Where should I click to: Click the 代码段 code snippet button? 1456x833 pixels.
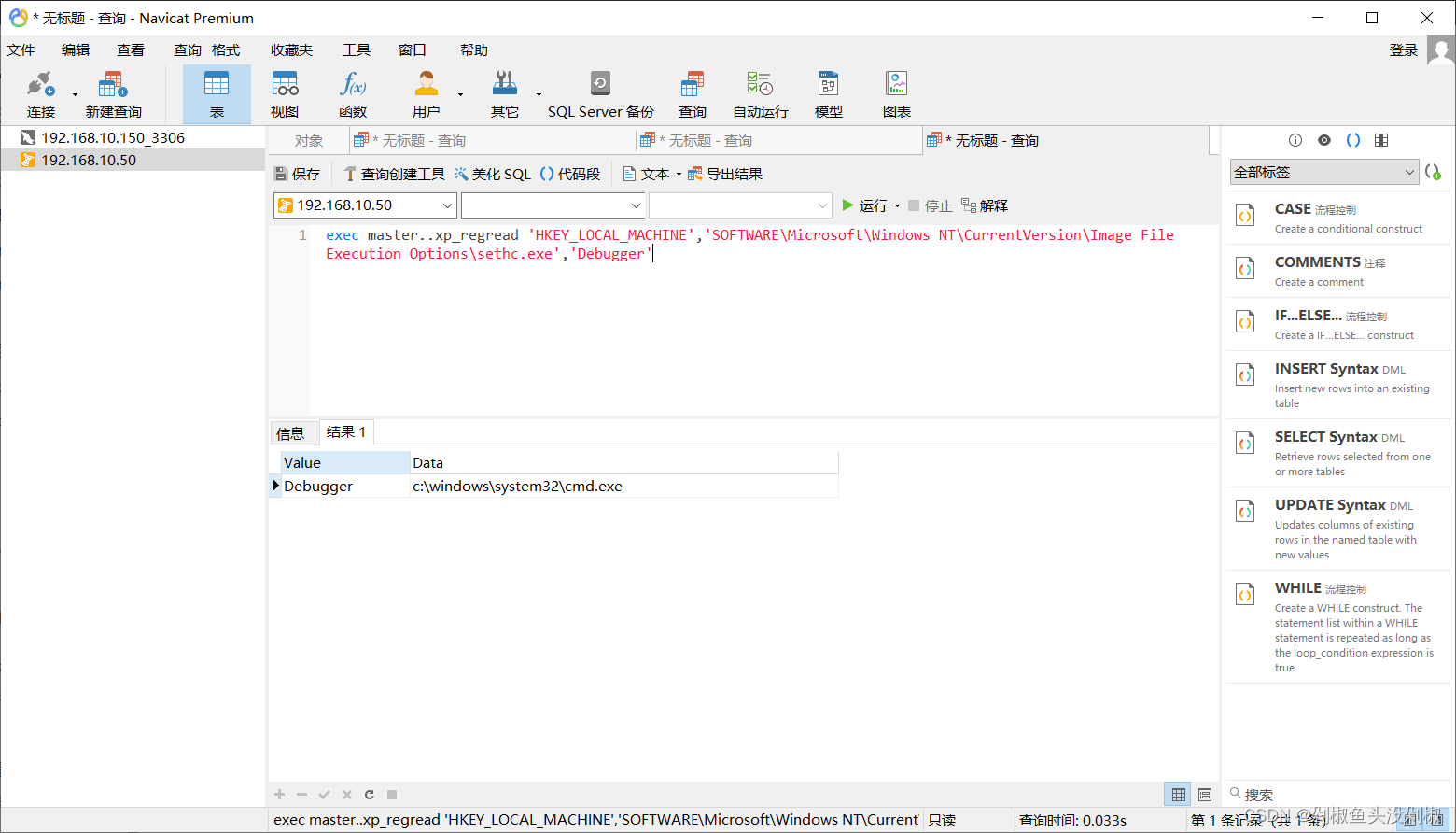coord(570,175)
